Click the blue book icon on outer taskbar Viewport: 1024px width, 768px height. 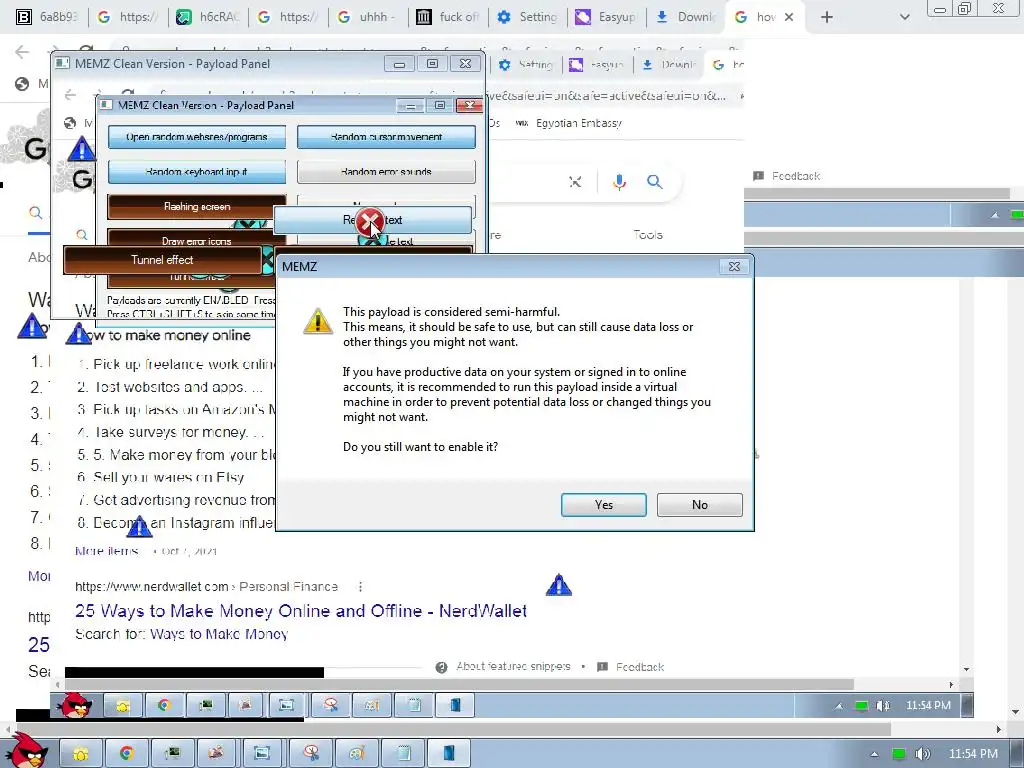click(x=449, y=754)
